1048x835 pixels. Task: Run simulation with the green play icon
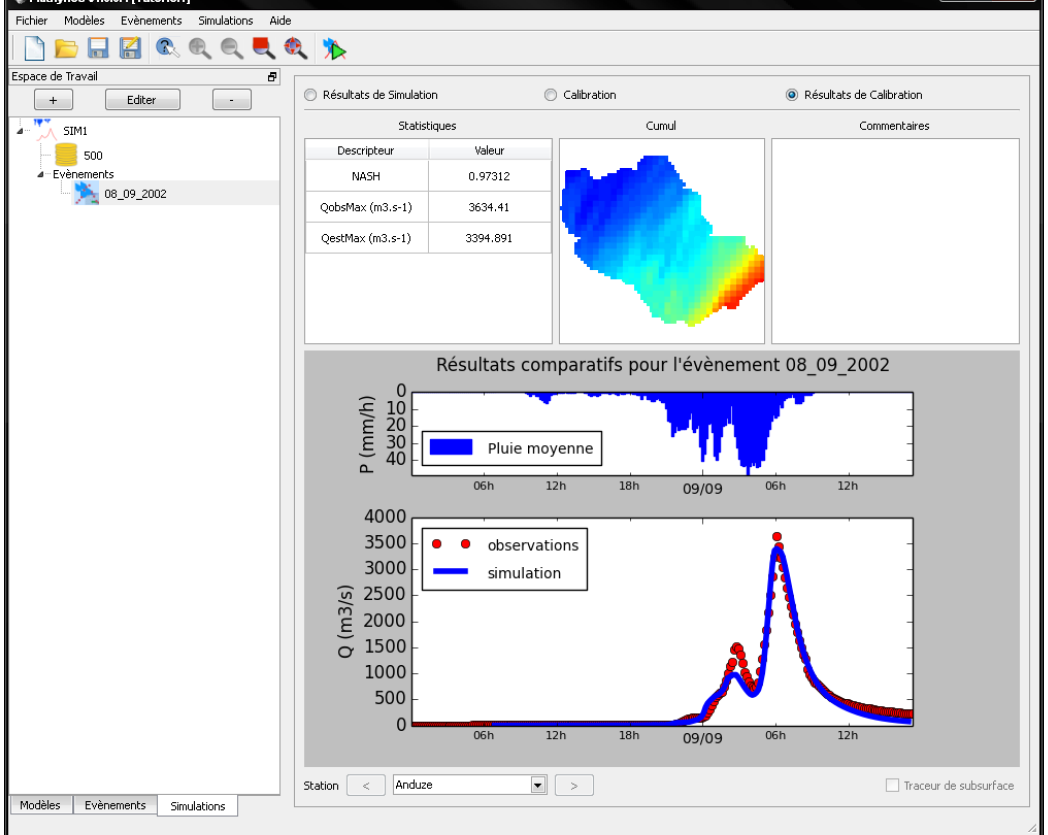pos(334,47)
